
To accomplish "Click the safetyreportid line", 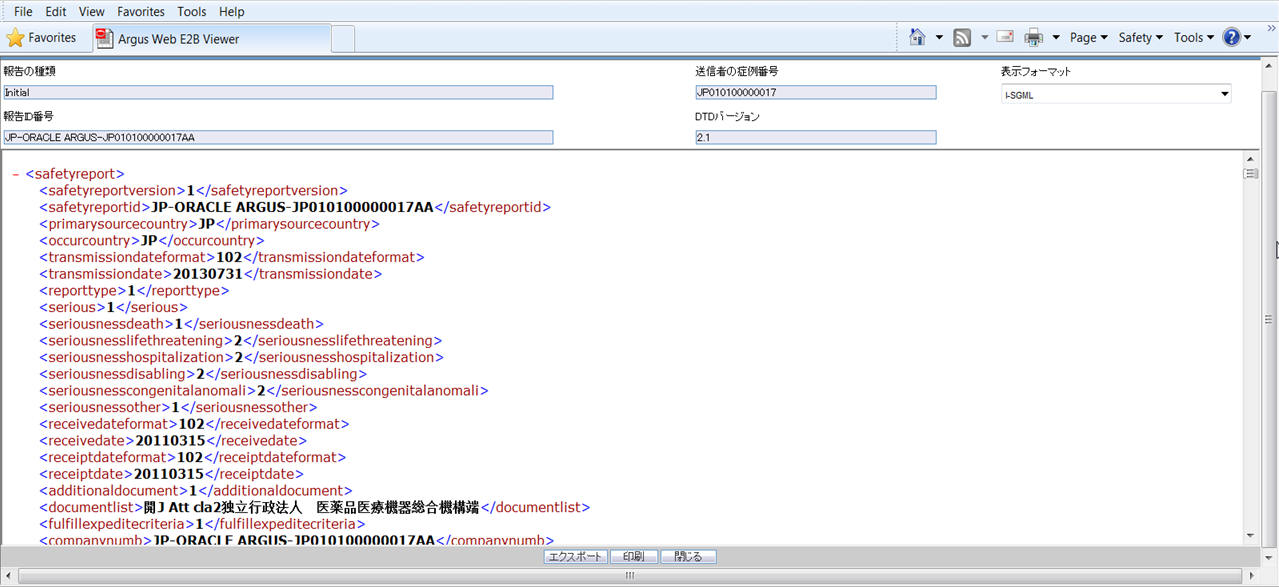I will 295,207.
